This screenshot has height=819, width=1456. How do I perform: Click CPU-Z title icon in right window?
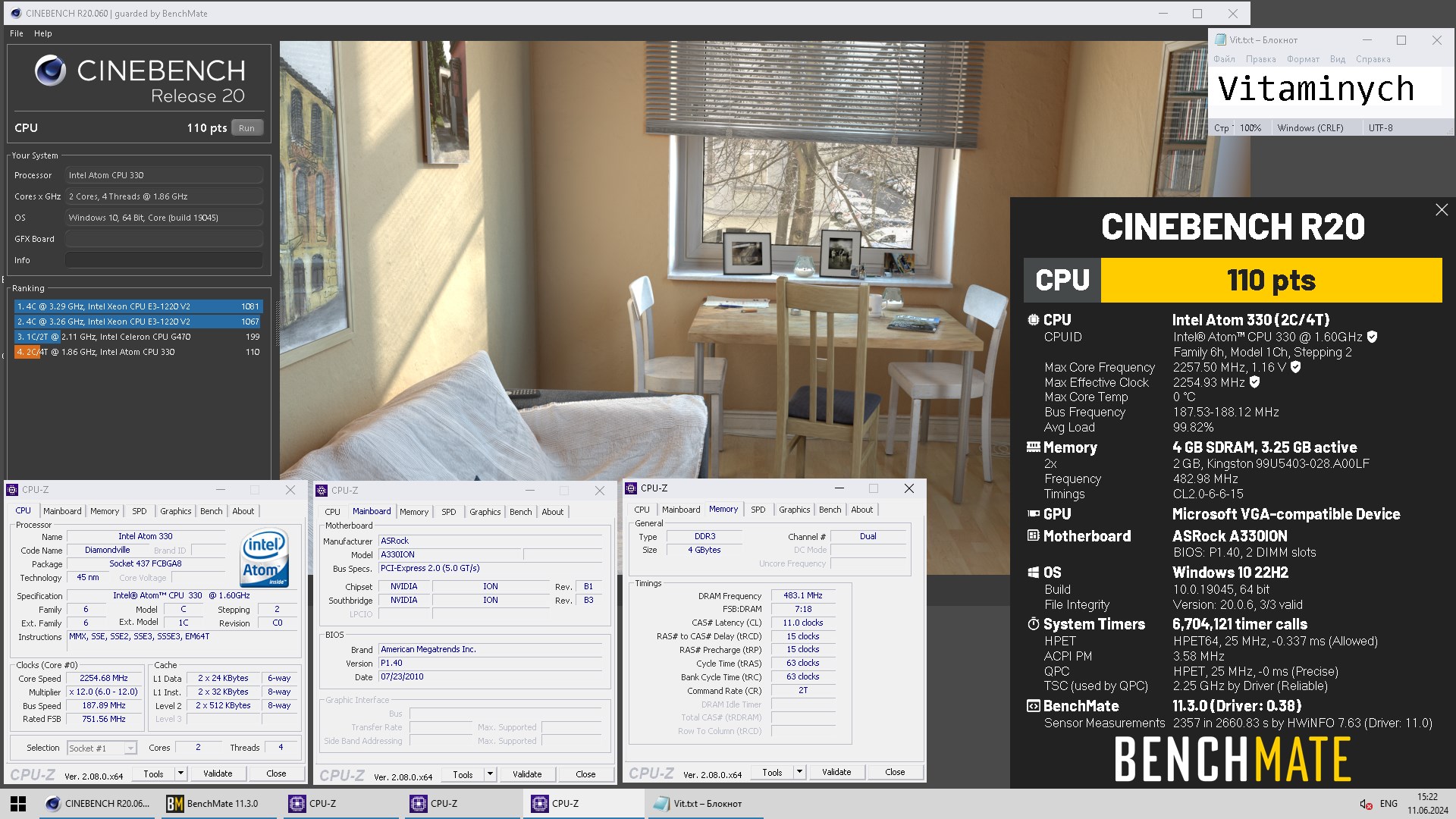coord(631,488)
